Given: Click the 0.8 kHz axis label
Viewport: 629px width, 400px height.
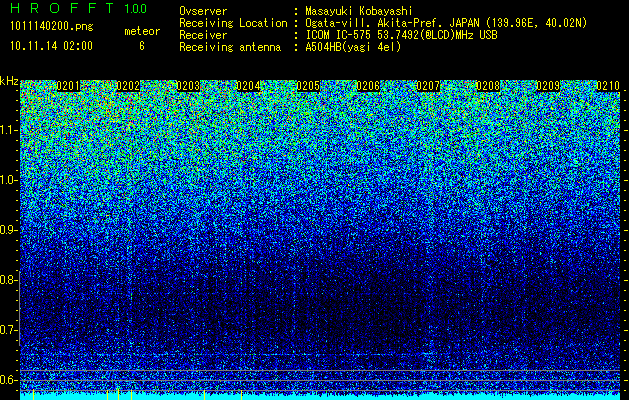Looking at the screenshot, I should click(8, 280).
